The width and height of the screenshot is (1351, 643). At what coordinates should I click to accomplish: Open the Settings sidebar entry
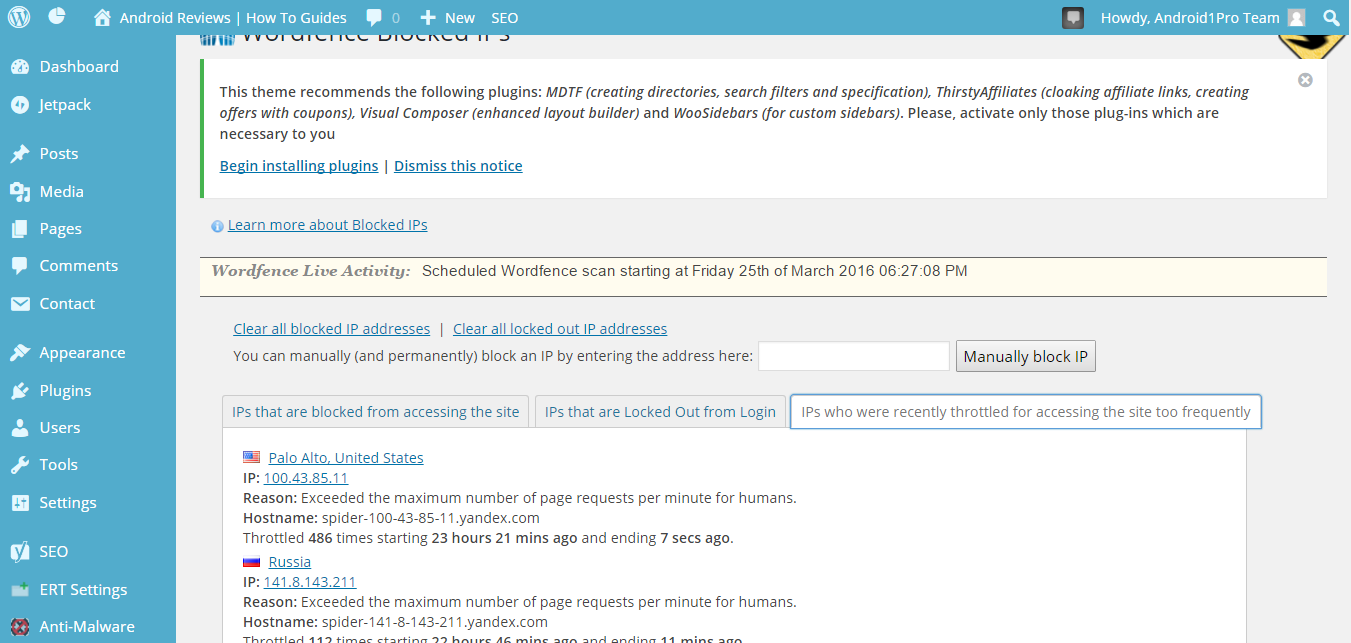[68, 503]
